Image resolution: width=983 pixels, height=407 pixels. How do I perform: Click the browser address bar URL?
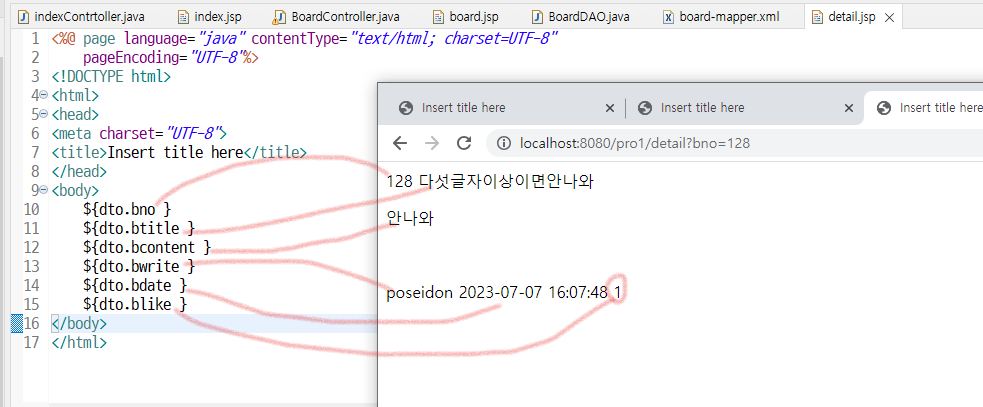coord(634,144)
